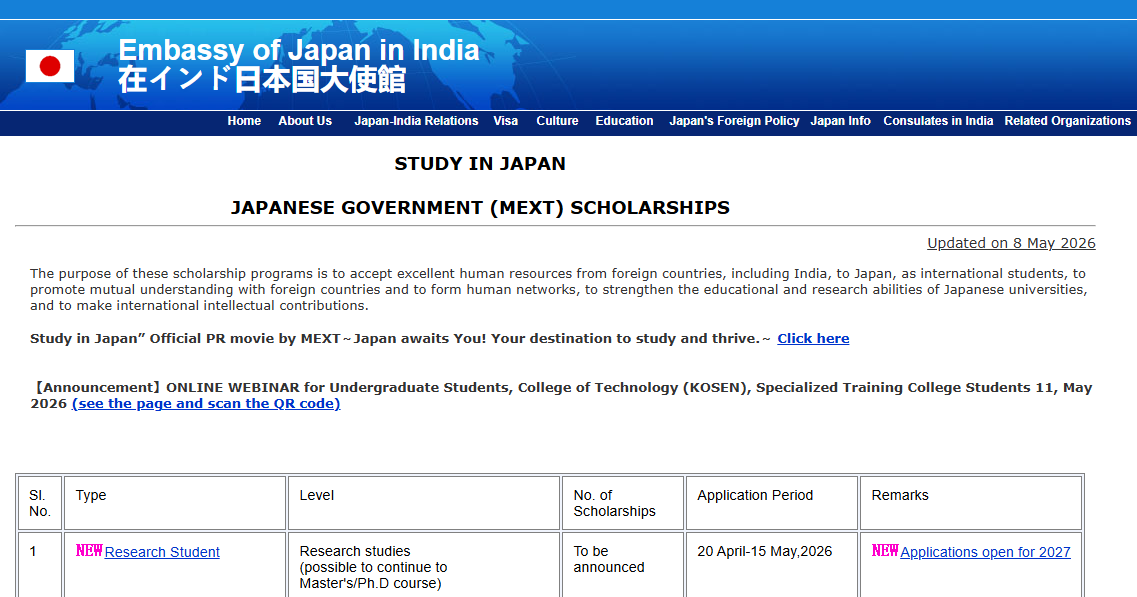This screenshot has width=1137, height=597.
Task: Click the Japan flag icon in header
Action: click(x=50, y=66)
